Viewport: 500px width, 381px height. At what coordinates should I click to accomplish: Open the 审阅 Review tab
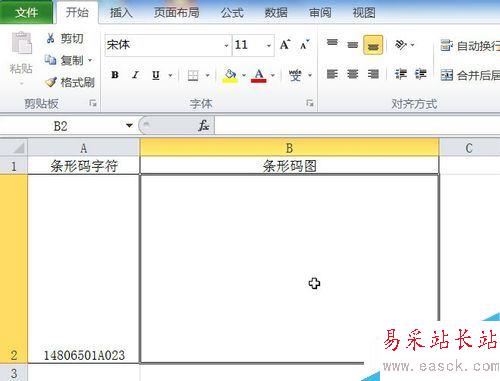pos(320,13)
